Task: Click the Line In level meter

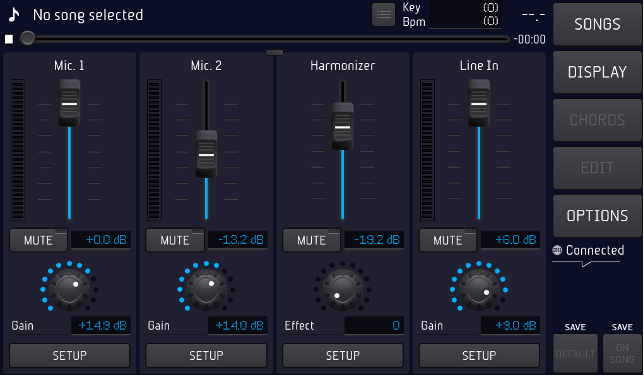Action: pos(427,150)
